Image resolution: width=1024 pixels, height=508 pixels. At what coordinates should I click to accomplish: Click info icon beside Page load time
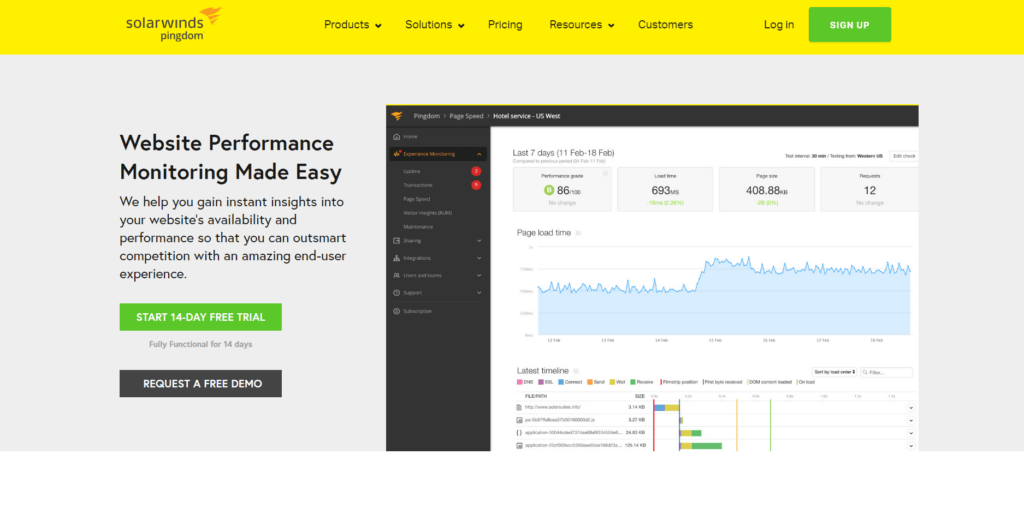point(579,232)
